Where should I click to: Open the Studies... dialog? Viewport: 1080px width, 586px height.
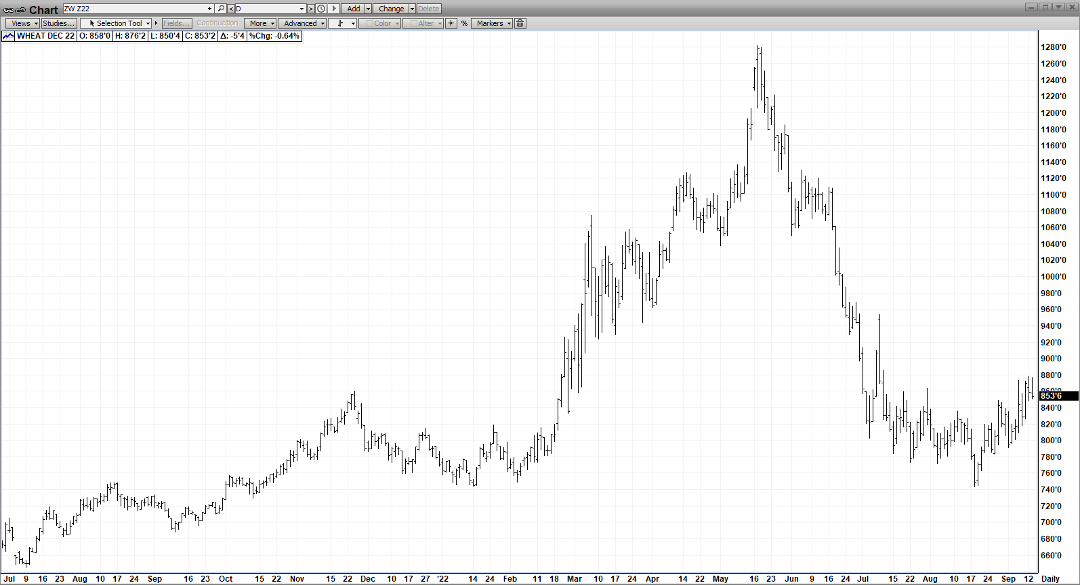(x=59, y=23)
